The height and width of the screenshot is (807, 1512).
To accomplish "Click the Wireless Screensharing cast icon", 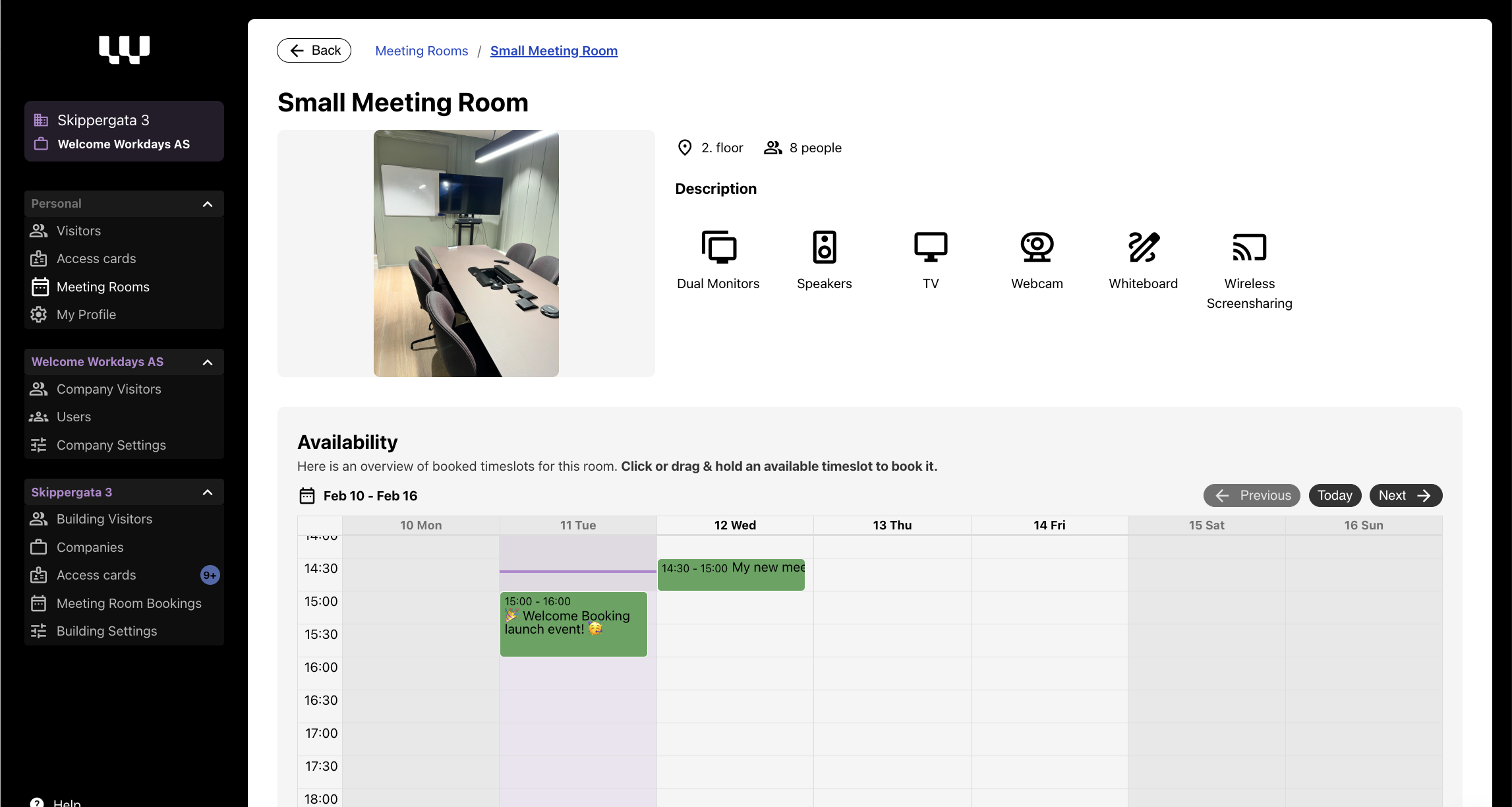I will [x=1249, y=247].
